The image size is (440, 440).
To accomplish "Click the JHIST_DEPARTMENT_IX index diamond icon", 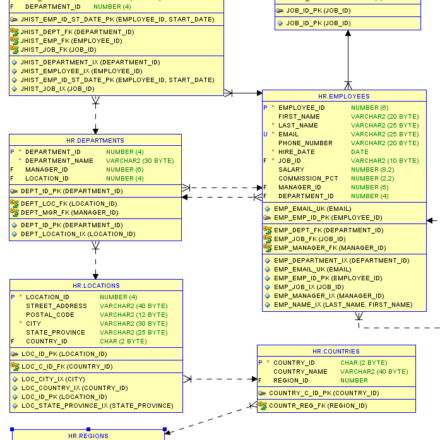I will pos(14,62).
